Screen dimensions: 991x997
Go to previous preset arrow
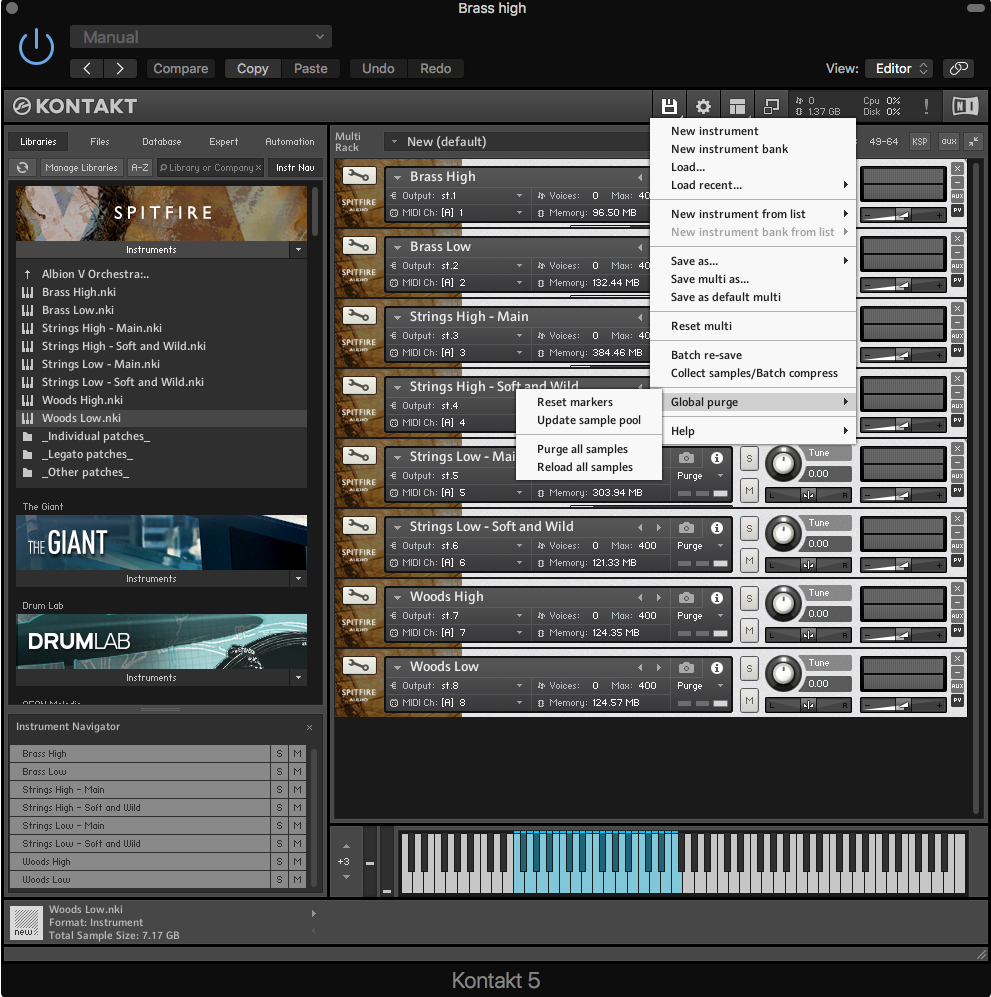pos(87,68)
